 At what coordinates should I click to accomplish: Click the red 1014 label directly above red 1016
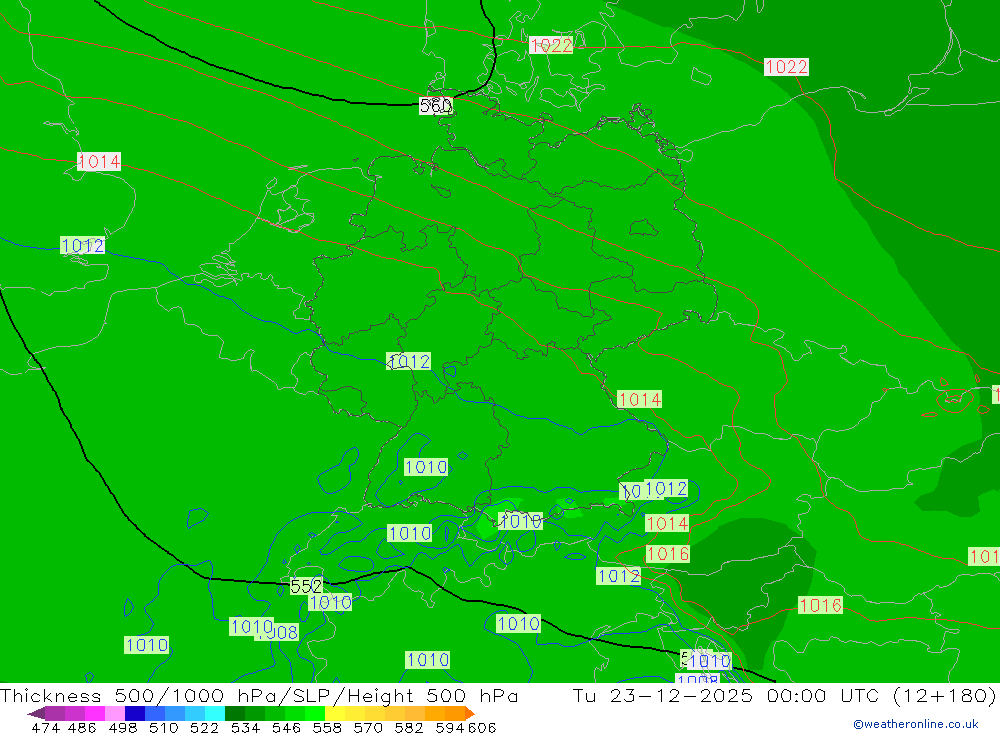point(667,523)
